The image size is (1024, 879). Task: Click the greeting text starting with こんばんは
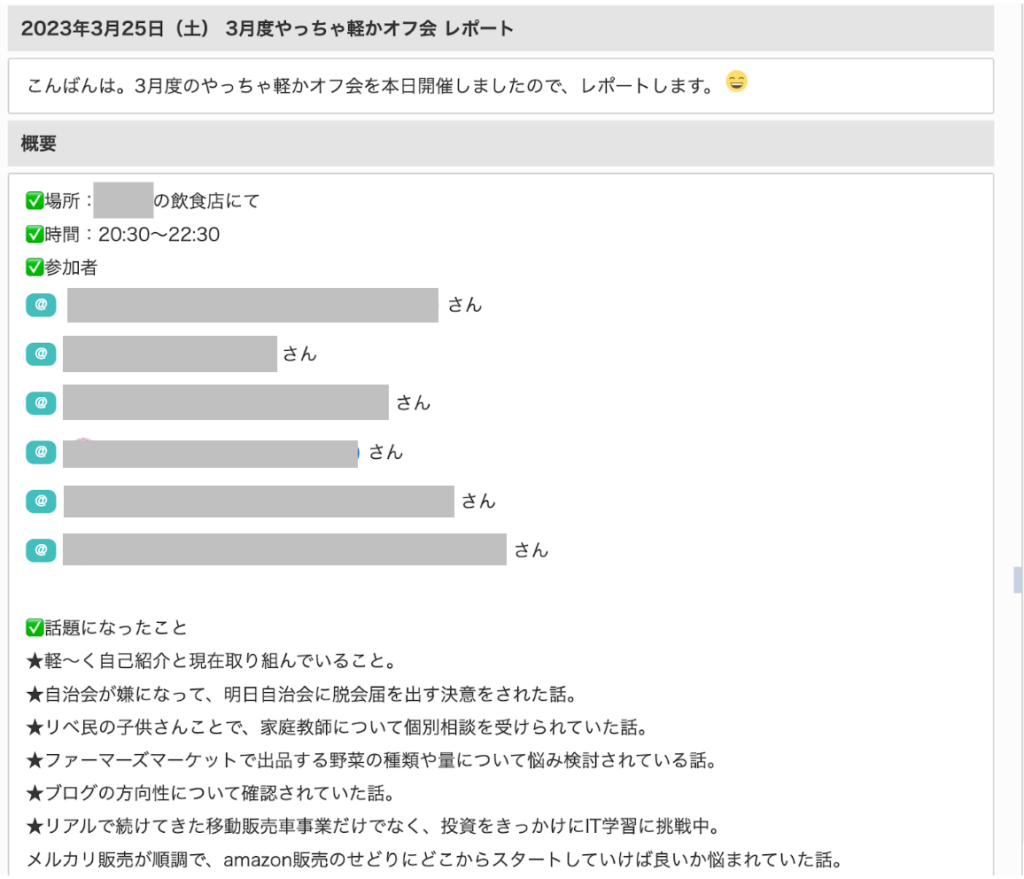[370, 85]
